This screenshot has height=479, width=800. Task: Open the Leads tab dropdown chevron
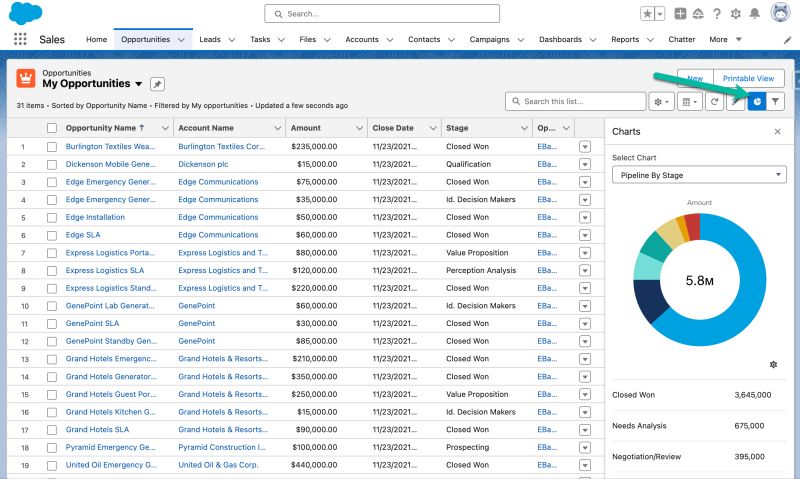pos(232,40)
